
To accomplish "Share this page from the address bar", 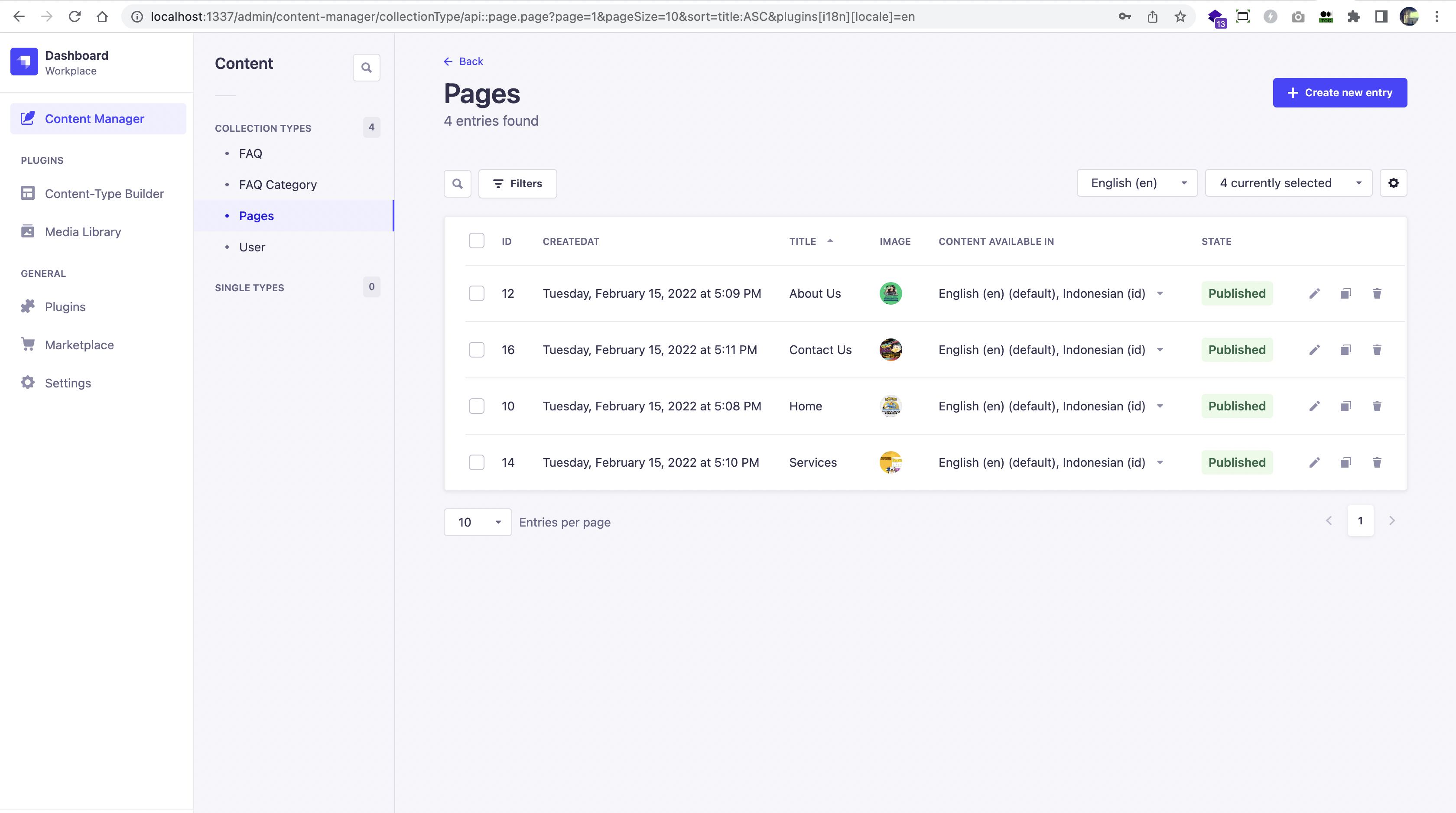I will pos(1153,16).
